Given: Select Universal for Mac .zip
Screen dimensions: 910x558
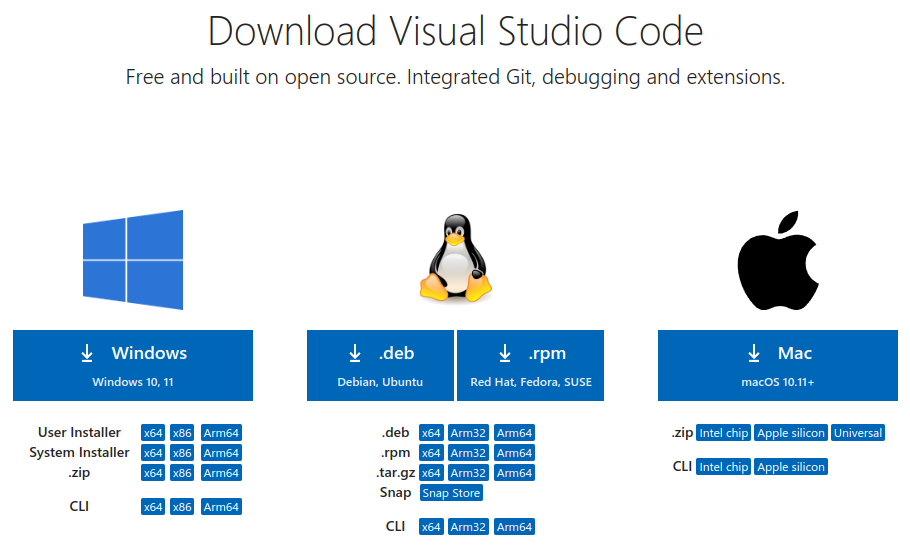Looking at the screenshot, I should [858, 433].
